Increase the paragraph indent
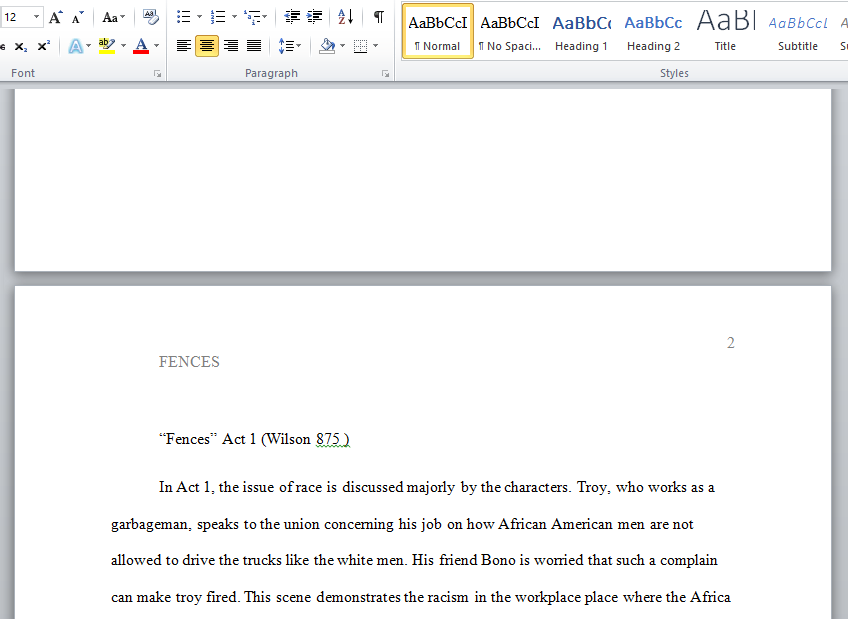 tap(314, 17)
